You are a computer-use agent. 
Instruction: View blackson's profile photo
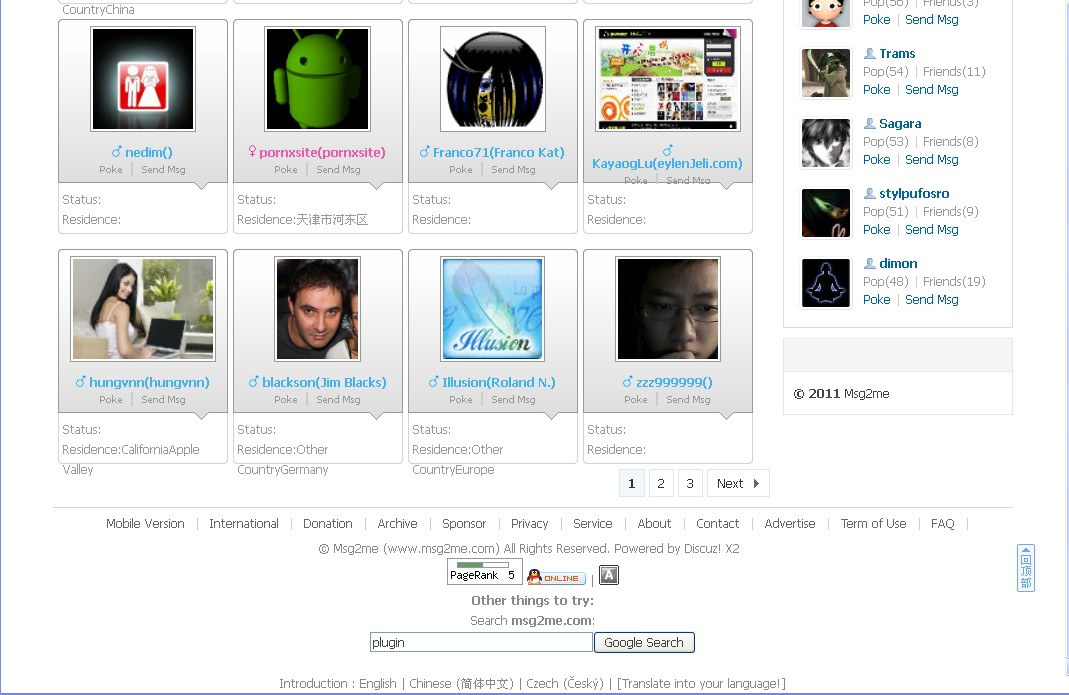coord(318,309)
